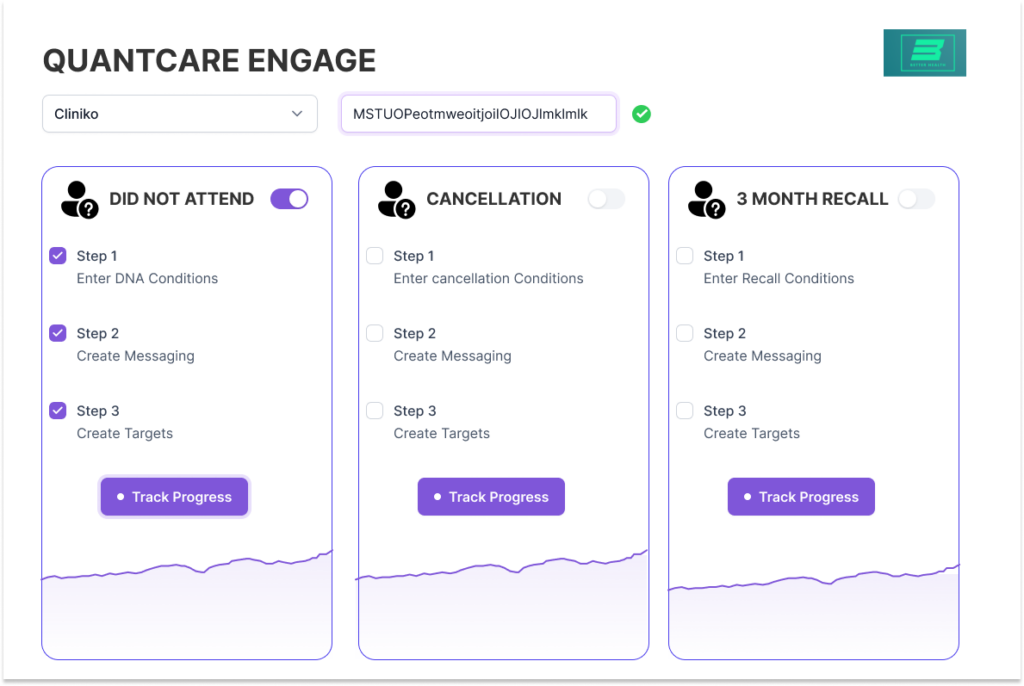Enable the Cancellation toggle switch
1024x686 pixels.
tap(606, 199)
